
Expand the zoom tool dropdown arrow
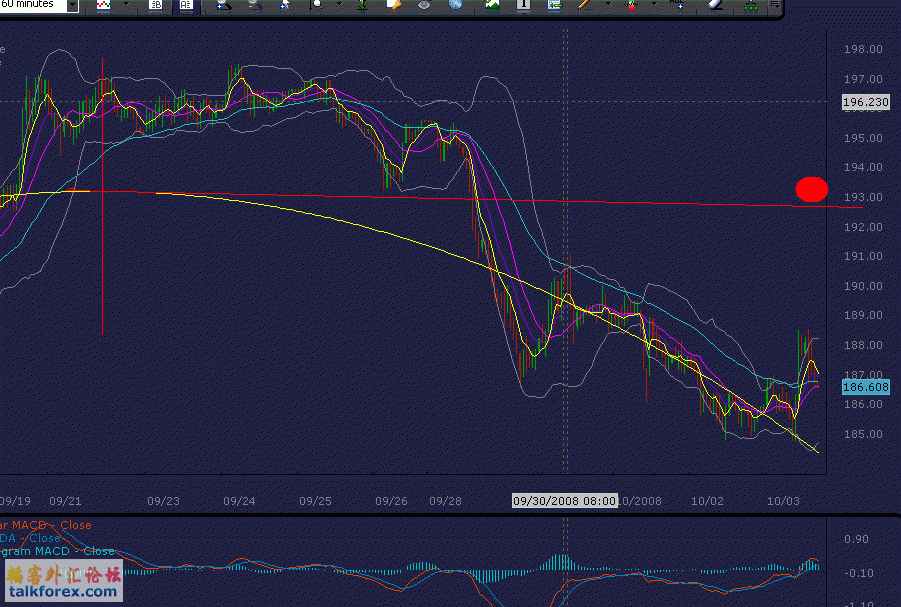(340, 5)
